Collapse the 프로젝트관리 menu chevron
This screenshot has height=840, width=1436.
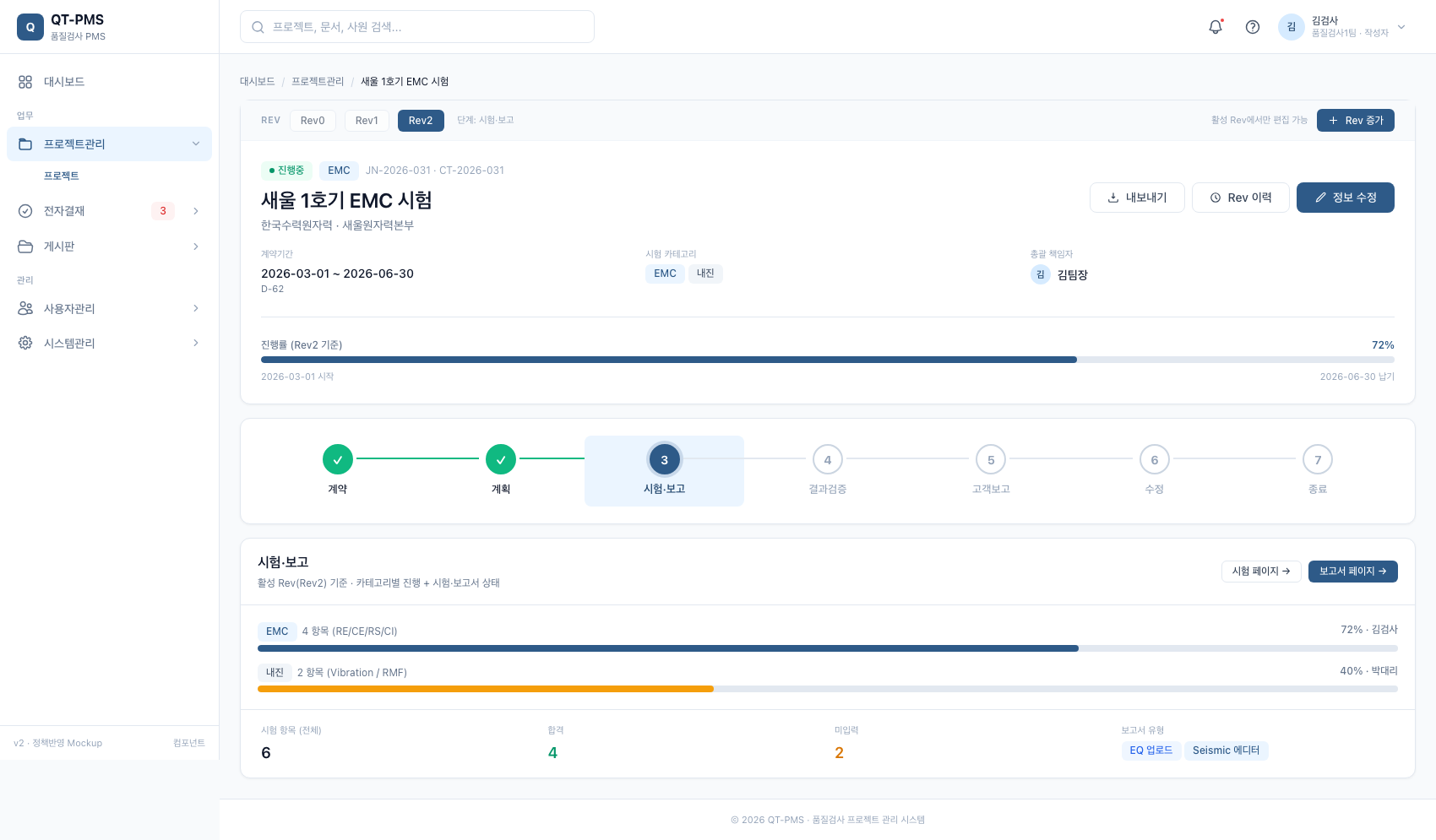pos(196,144)
